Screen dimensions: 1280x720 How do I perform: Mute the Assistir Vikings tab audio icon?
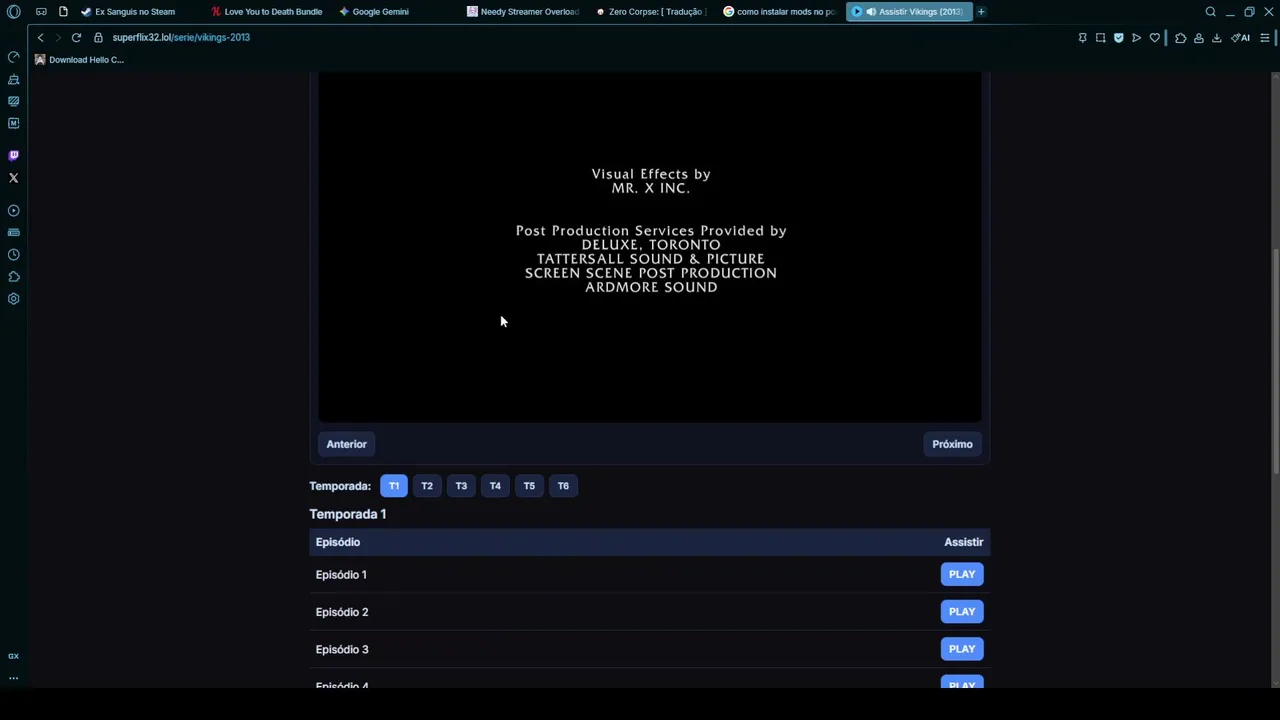click(871, 12)
